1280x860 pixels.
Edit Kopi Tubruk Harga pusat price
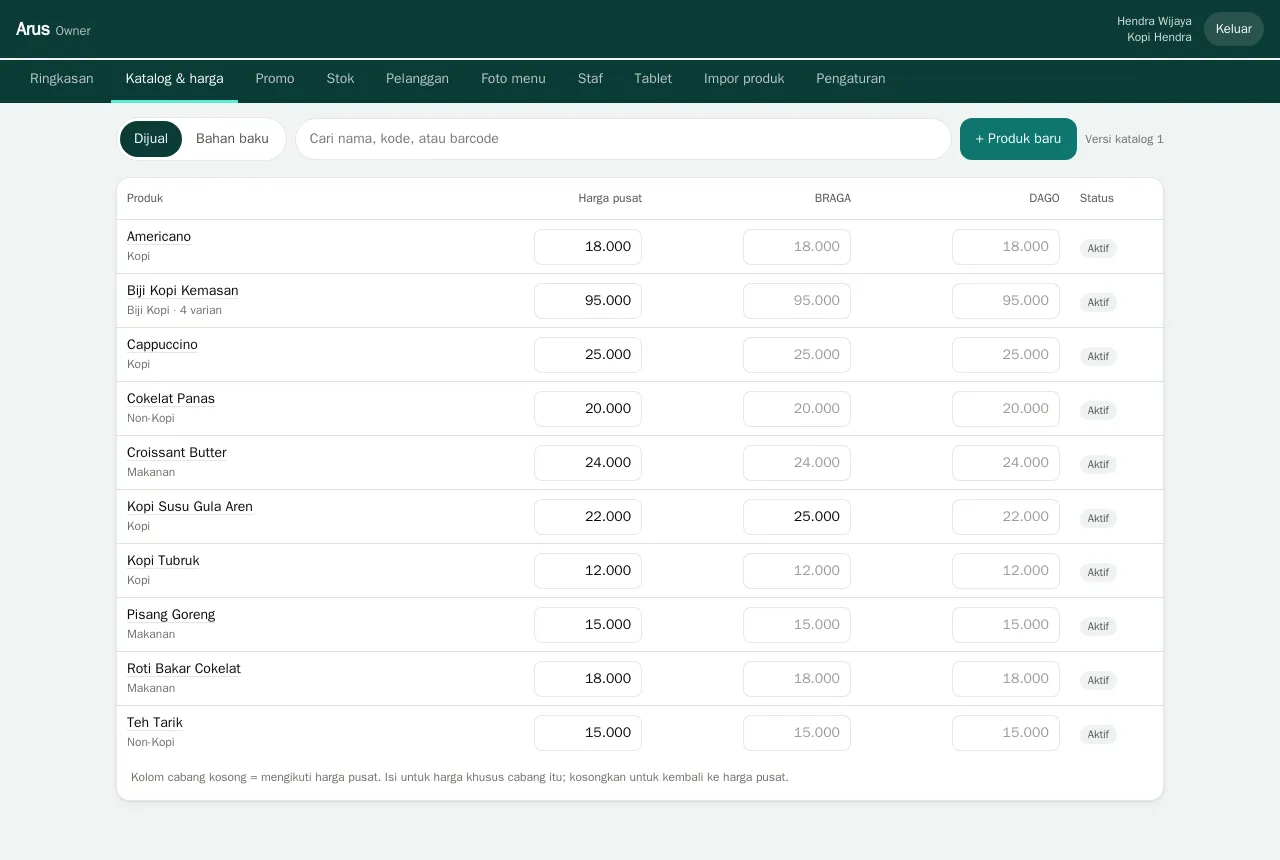pyautogui.click(x=588, y=571)
